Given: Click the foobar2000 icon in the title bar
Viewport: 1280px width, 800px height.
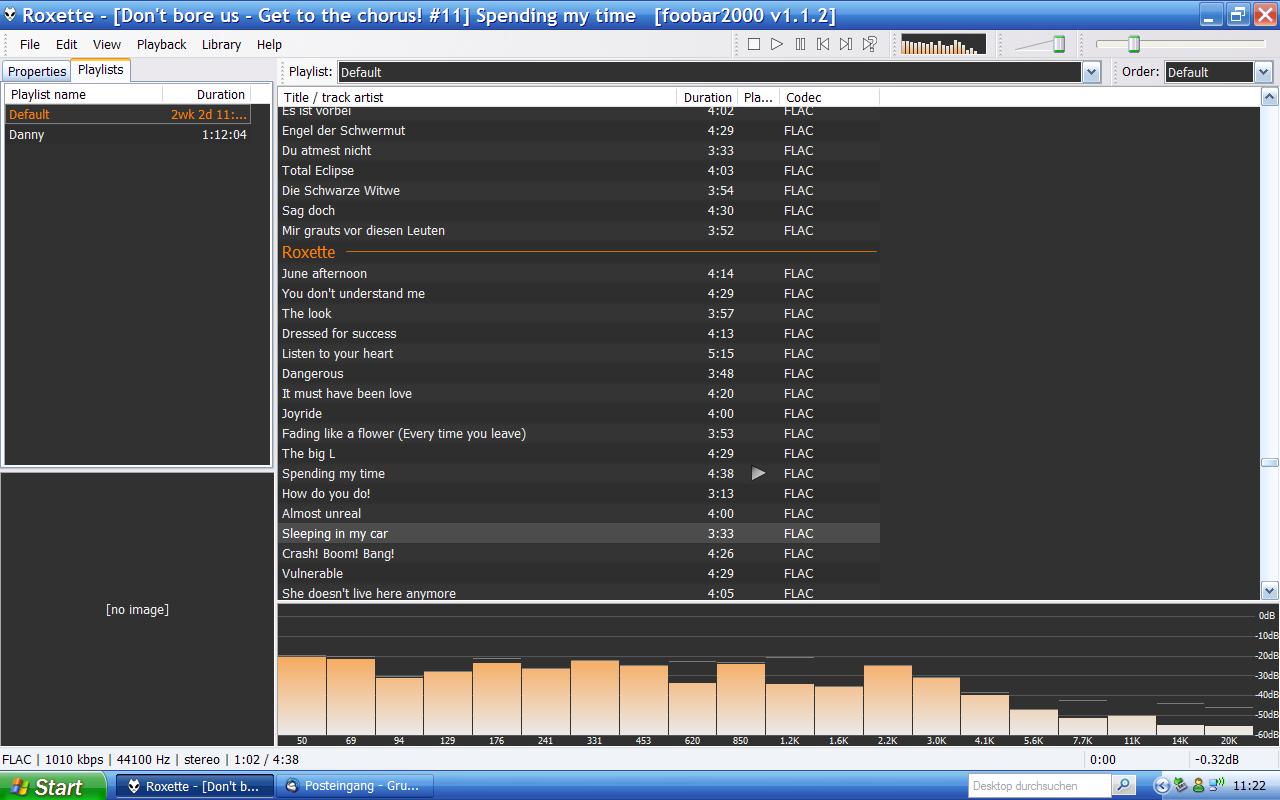Looking at the screenshot, I should 10,15.
